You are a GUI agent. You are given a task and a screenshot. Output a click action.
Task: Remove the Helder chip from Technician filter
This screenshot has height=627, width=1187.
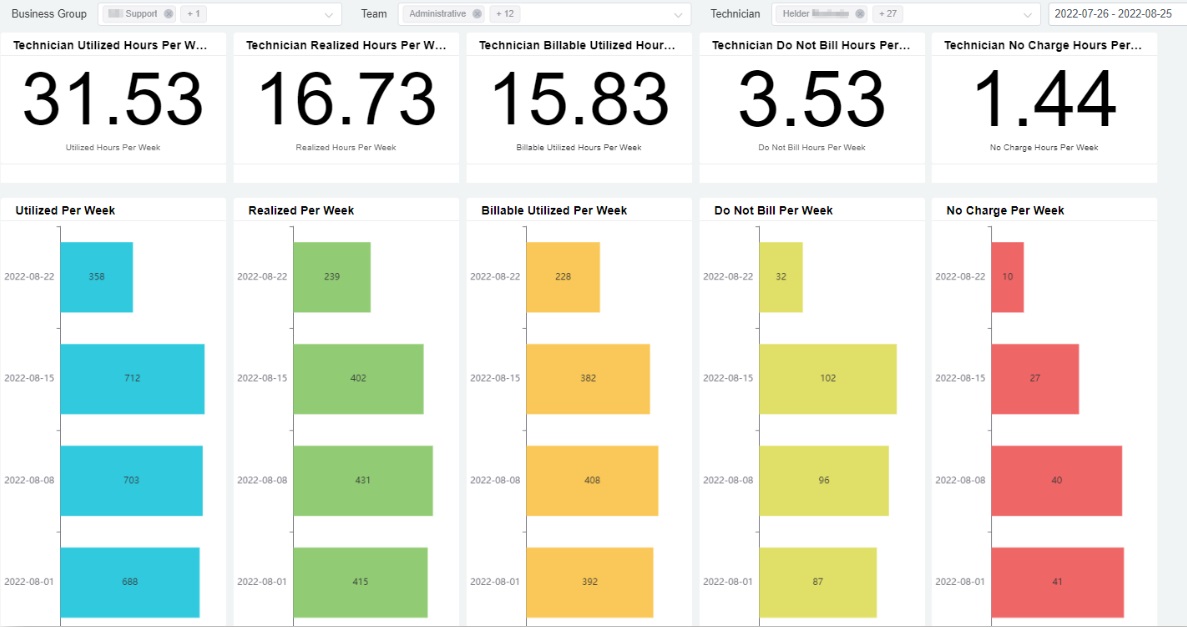click(x=858, y=13)
